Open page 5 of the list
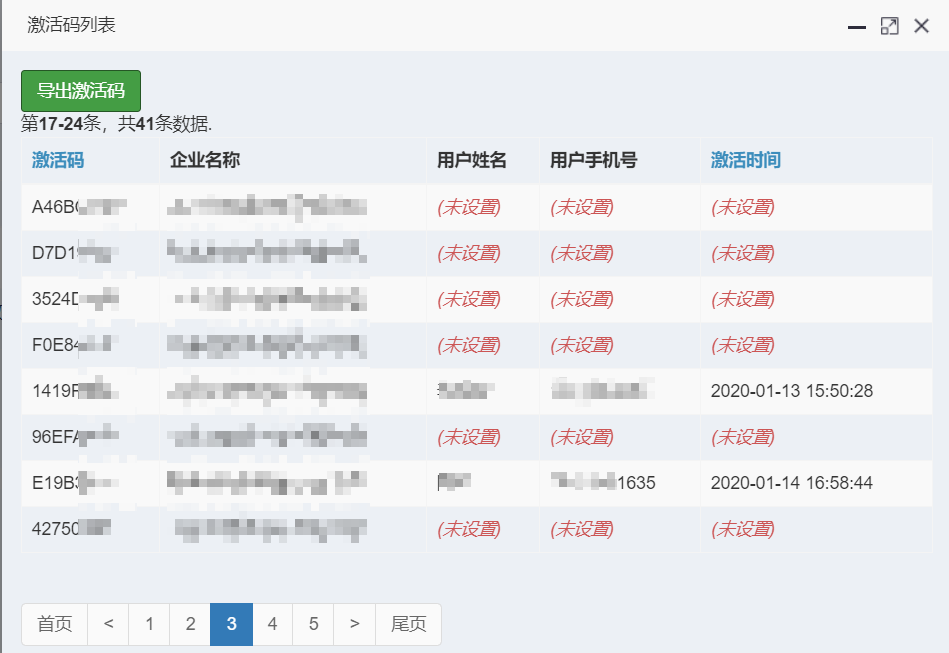Image resolution: width=949 pixels, height=653 pixels. pos(314,624)
